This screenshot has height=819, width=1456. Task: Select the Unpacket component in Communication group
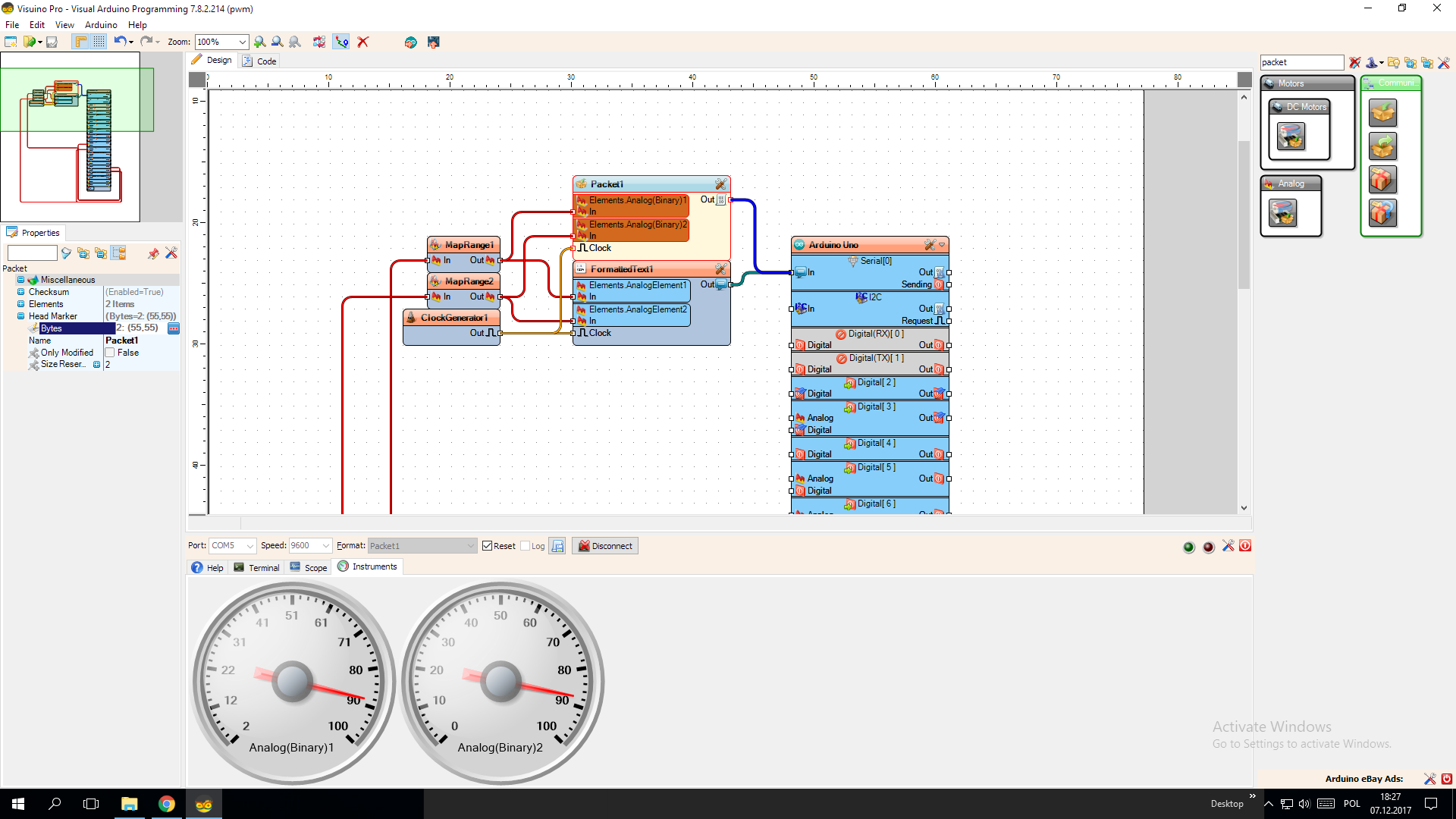[1382, 146]
